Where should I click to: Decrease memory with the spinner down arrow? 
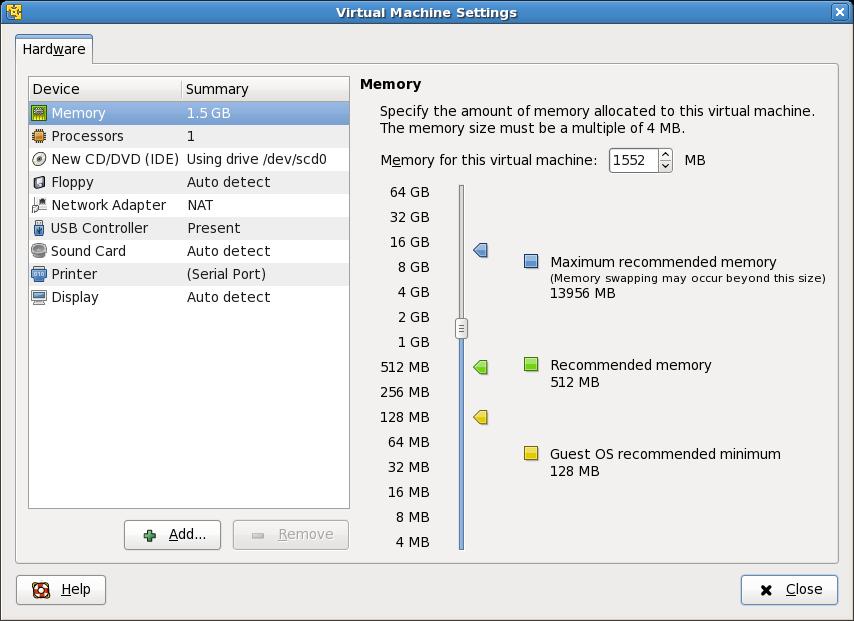666,166
